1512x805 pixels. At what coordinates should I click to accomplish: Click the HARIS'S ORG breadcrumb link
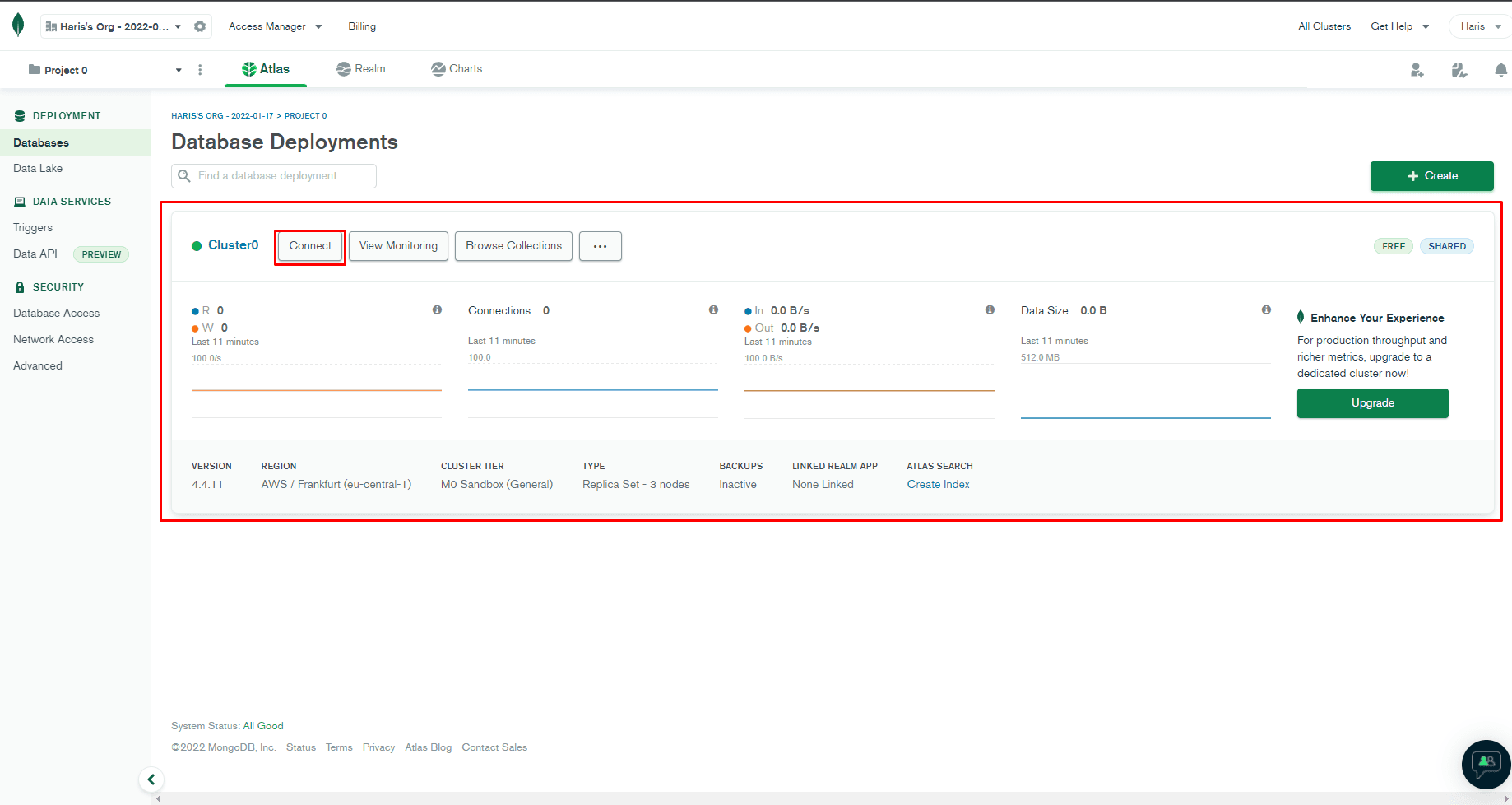222,116
